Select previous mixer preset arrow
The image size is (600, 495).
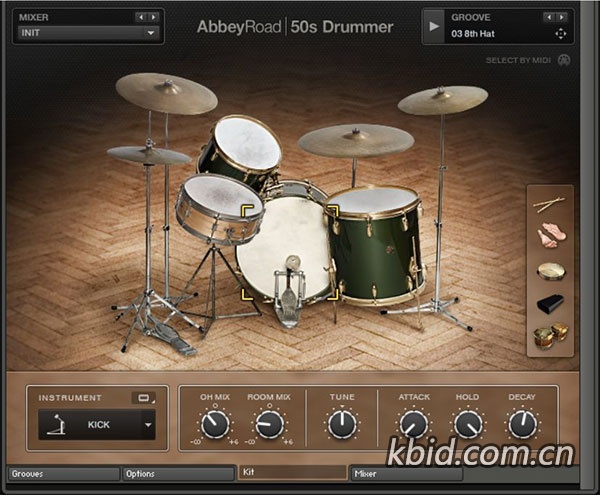pyautogui.click(x=141, y=17)
